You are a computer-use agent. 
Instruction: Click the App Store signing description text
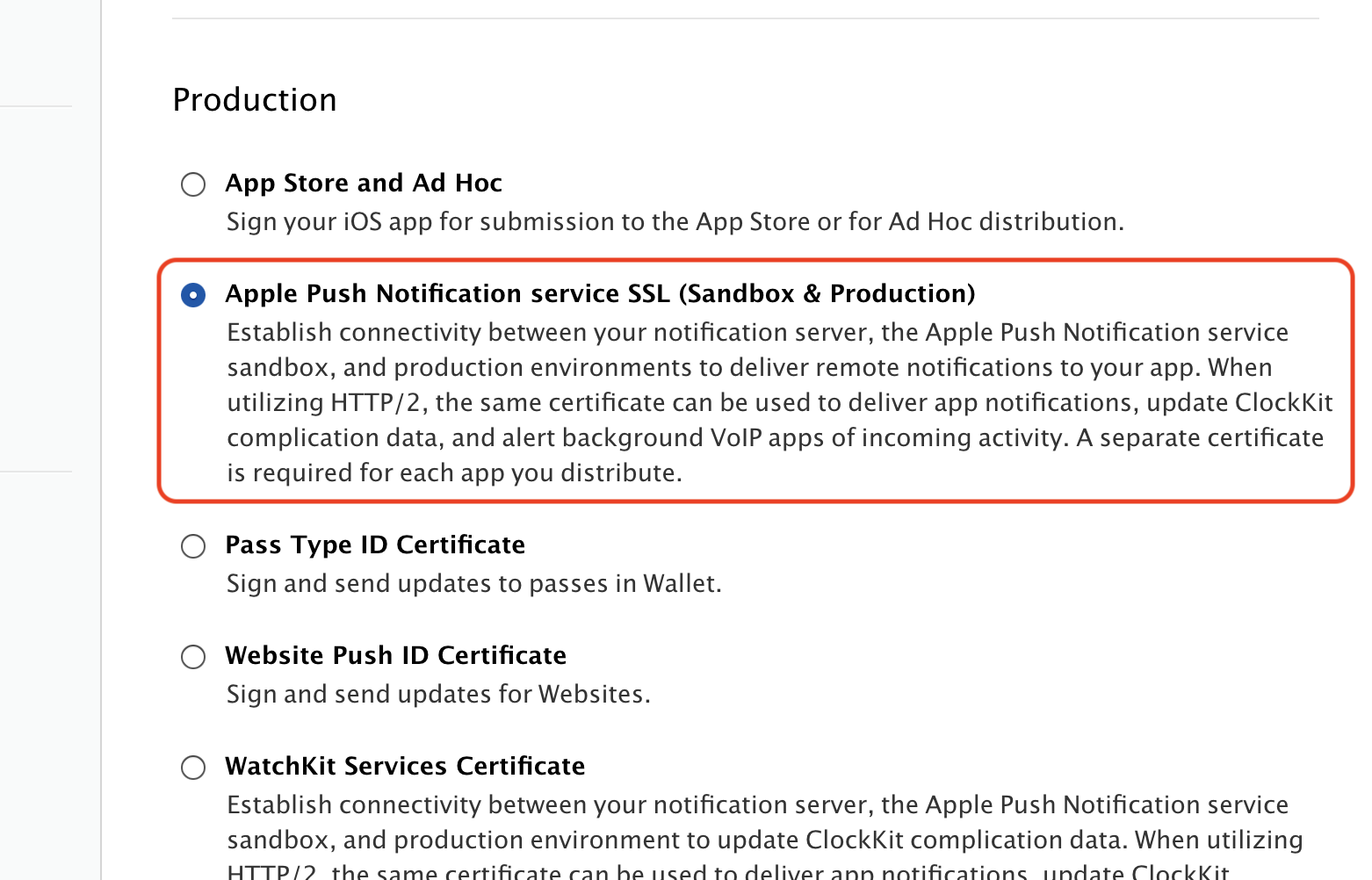click(675, 221)
